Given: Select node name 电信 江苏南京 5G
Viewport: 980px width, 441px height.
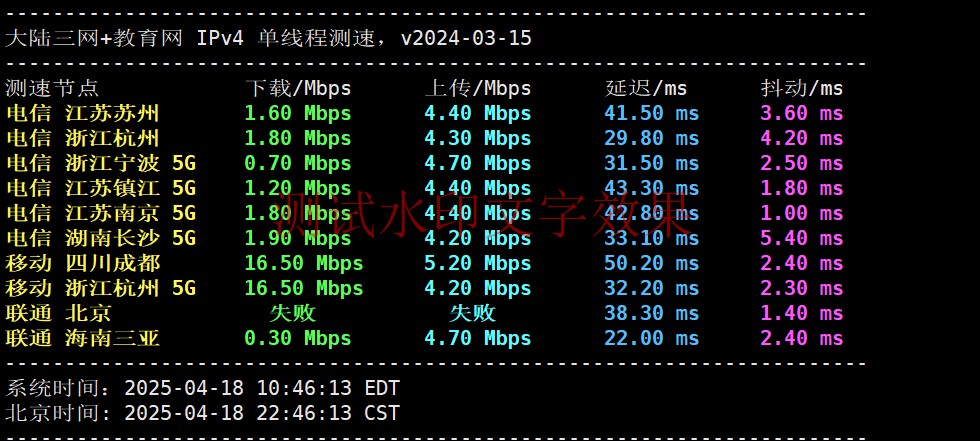Looking at the screenshot, I should (x=101, y=213).
